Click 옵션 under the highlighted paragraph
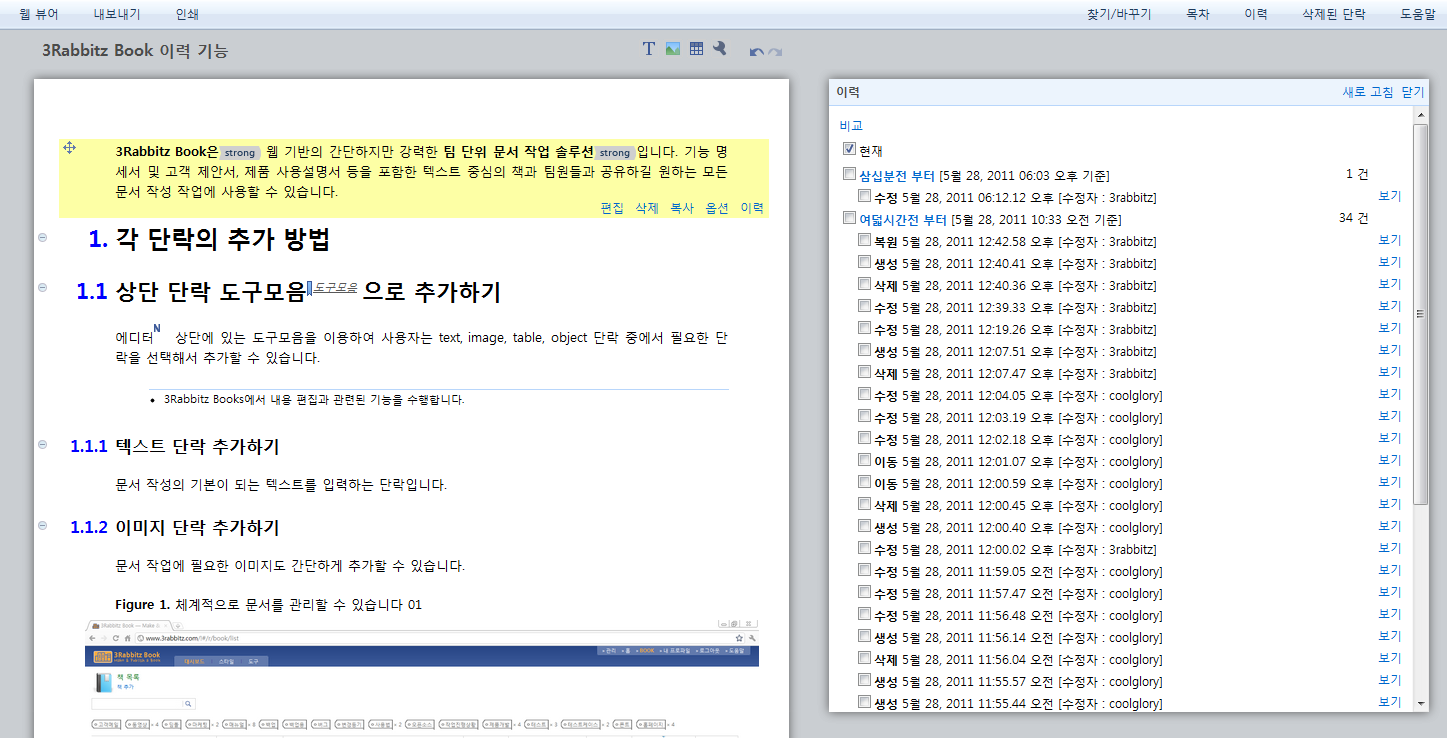The width and height of the screenshot is (1447, 738). pyautogui.click(x=717, y=208)
